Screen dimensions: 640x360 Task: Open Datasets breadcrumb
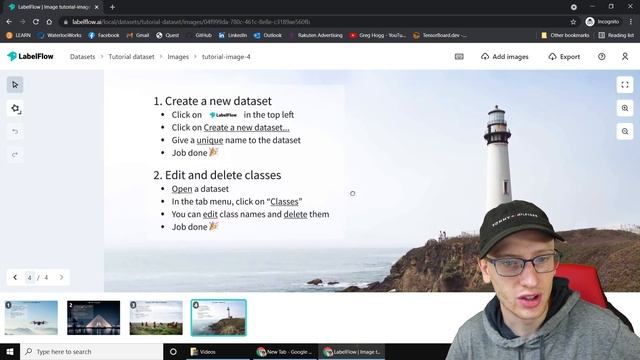[82, 57]
